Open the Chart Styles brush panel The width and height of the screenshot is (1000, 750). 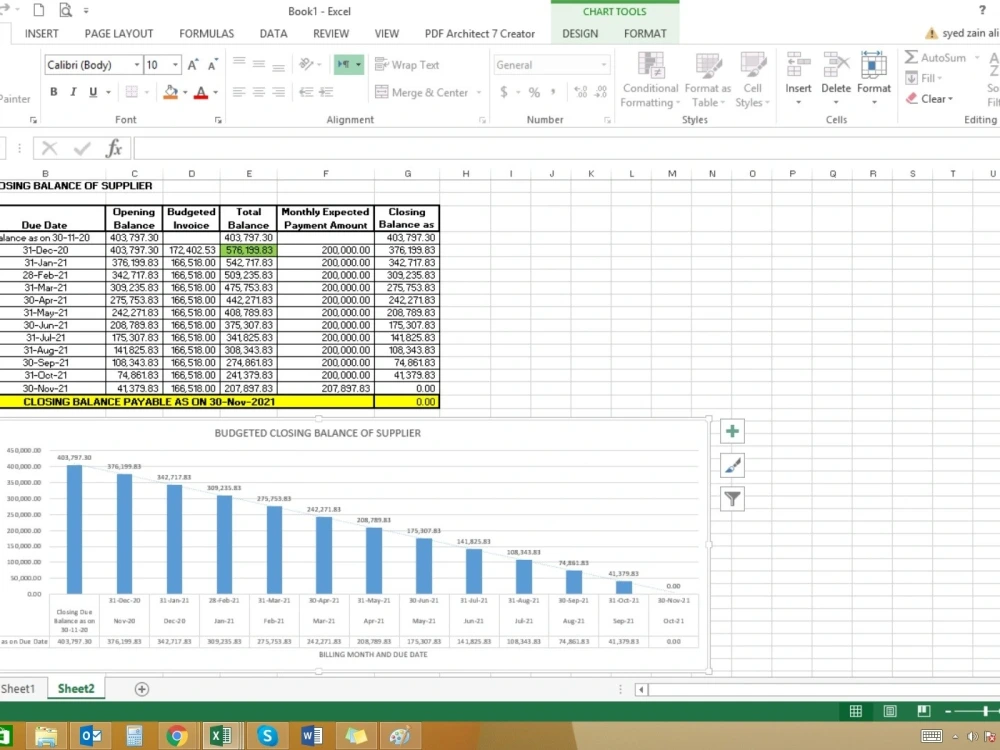click(731, 465)
